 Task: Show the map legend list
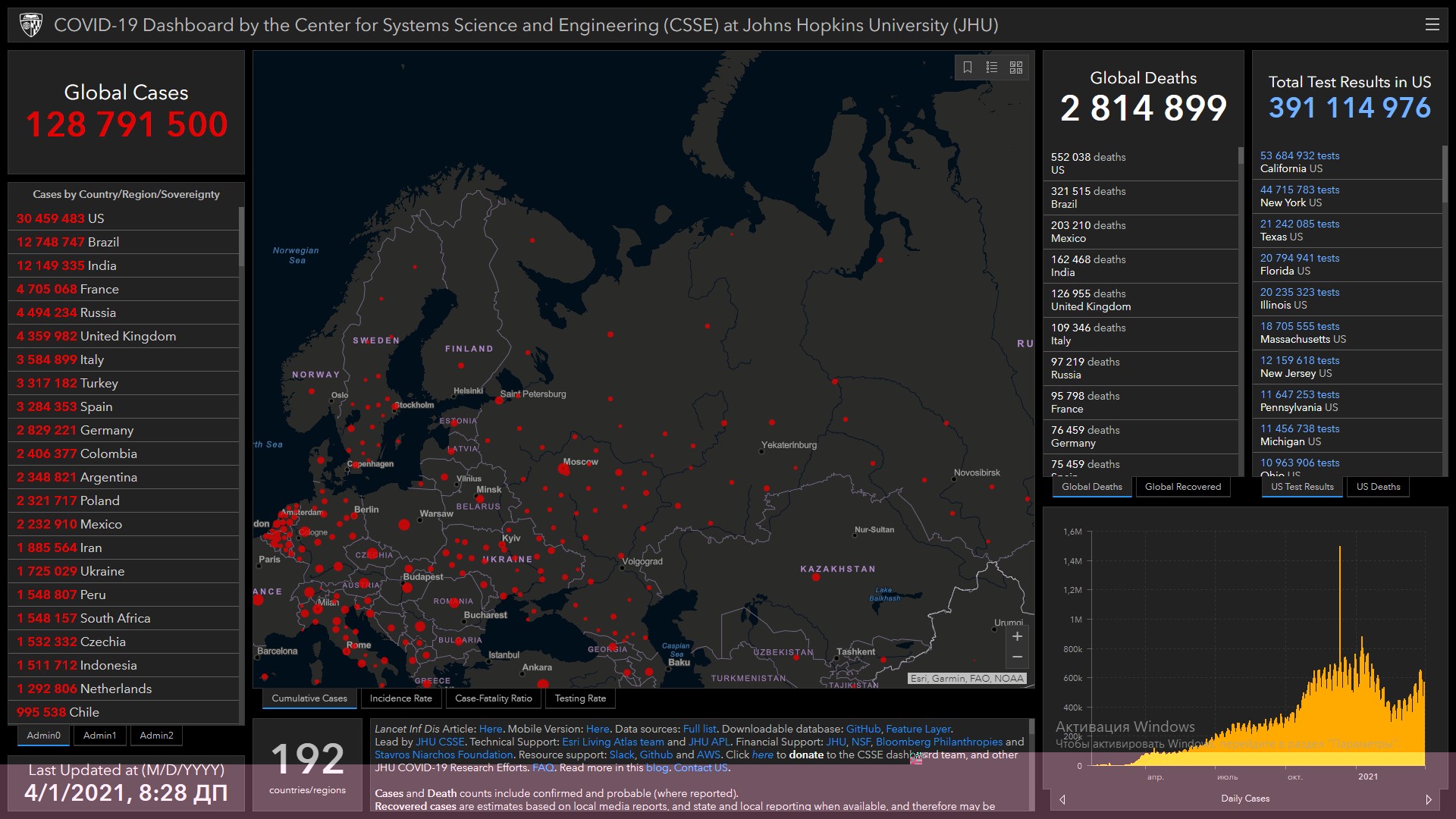(x=992, y=67)
